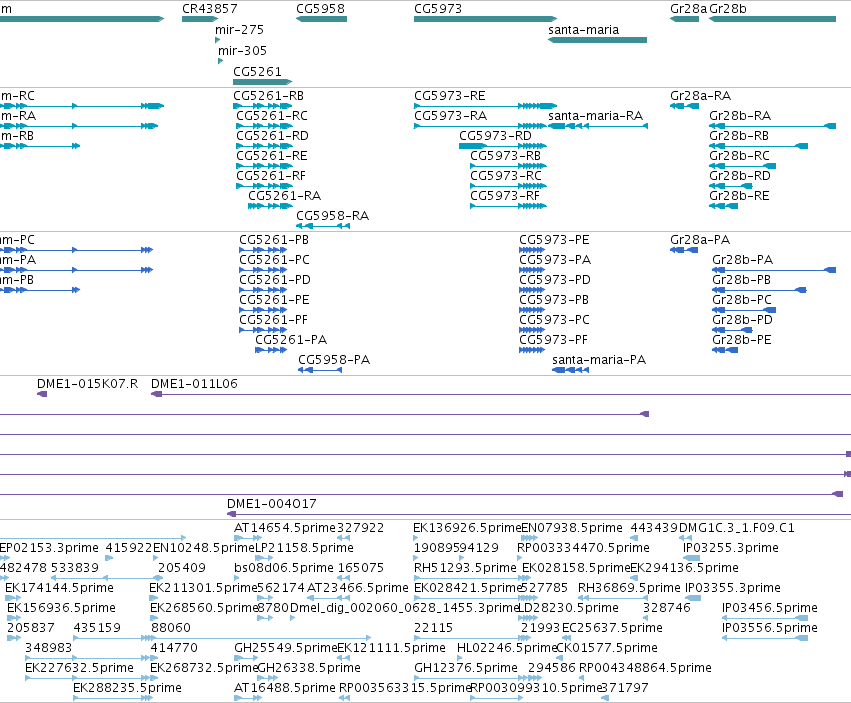The width and height of the screenshot is (851, 703).
Task: Click transcript CG5261-RF label
Action: click(x=271, y=176)
